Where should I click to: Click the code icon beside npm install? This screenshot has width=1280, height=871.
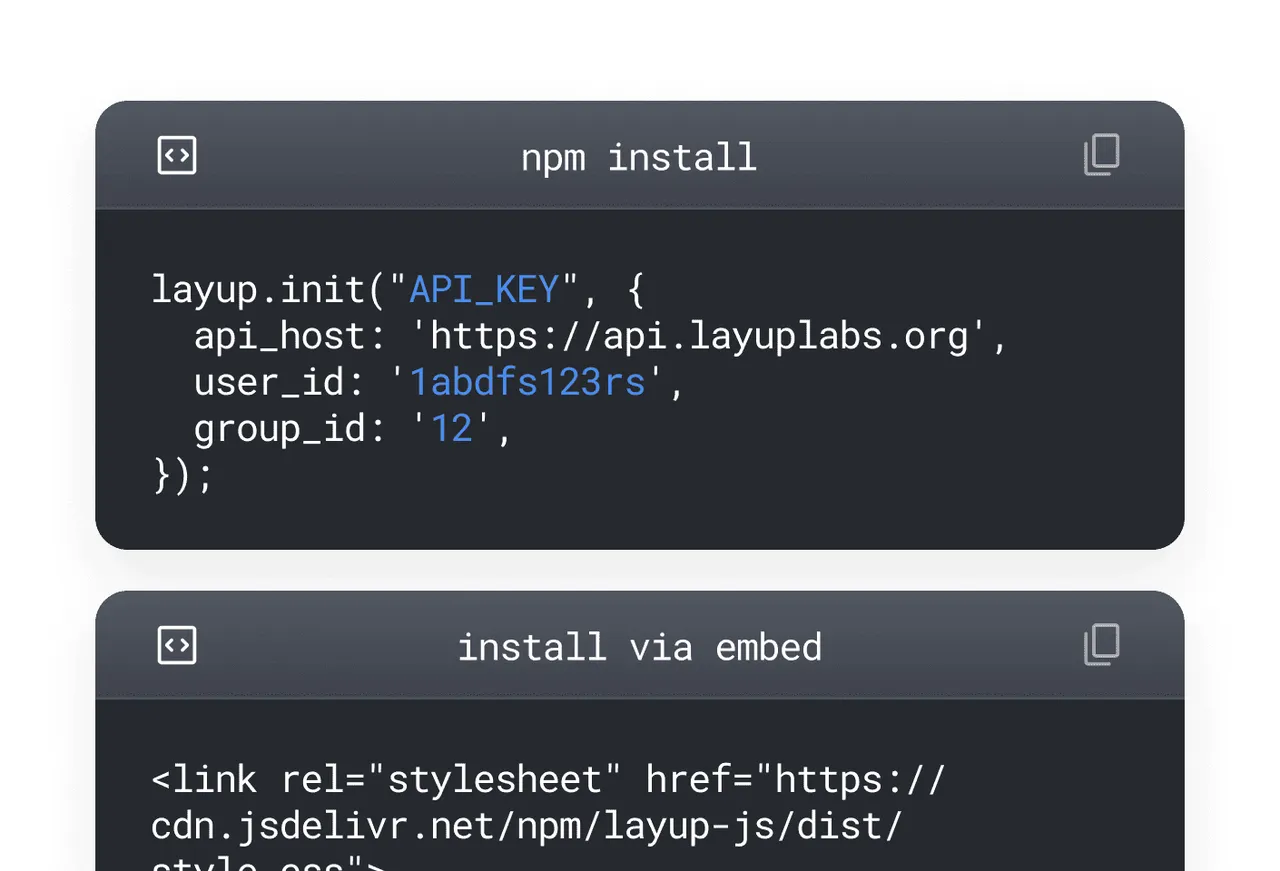(177, 155)
